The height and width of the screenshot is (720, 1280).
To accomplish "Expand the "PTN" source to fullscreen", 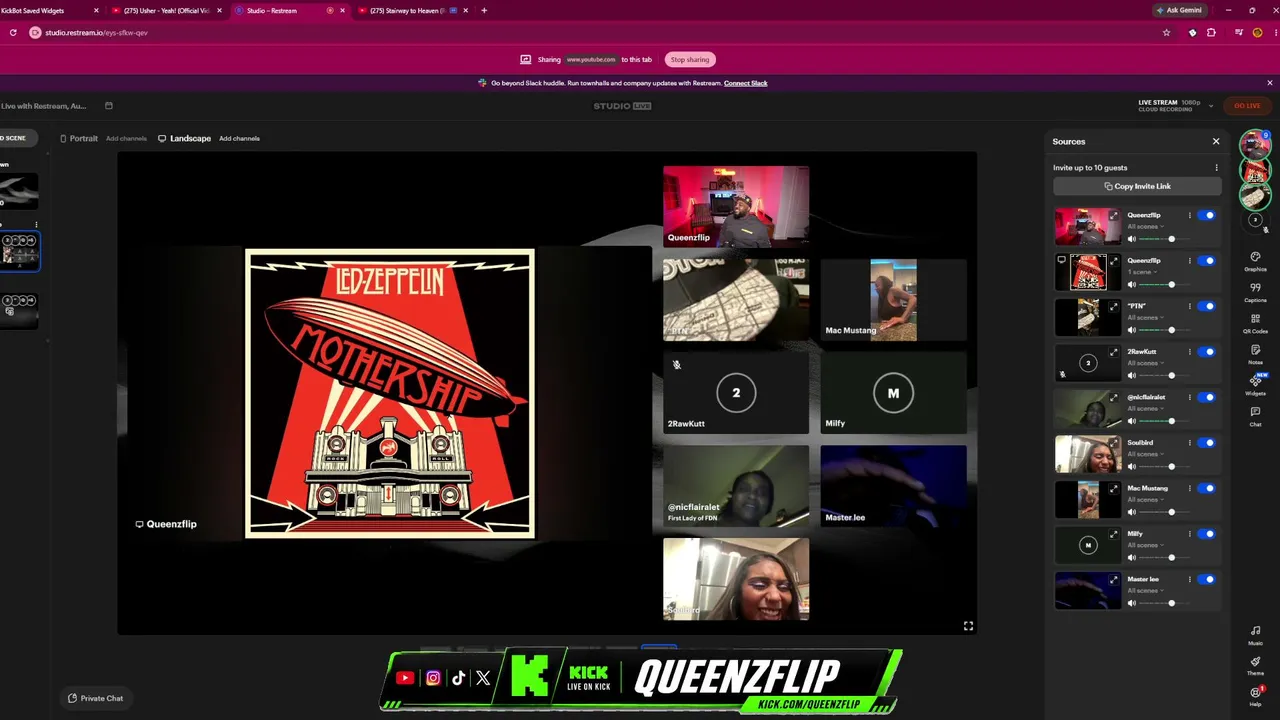I will 1114,306.
